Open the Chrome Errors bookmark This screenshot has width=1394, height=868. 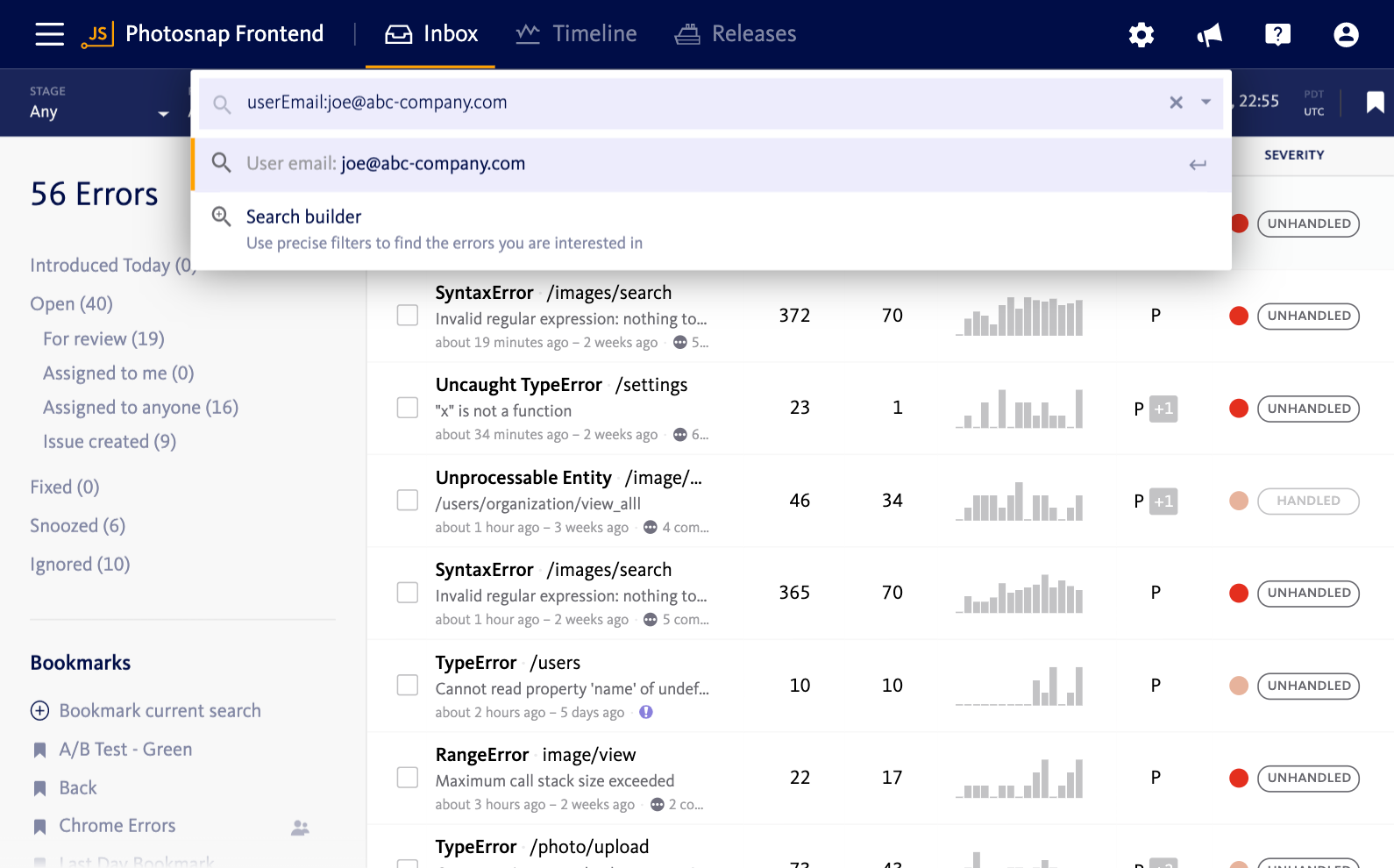(x=117, y=826)
